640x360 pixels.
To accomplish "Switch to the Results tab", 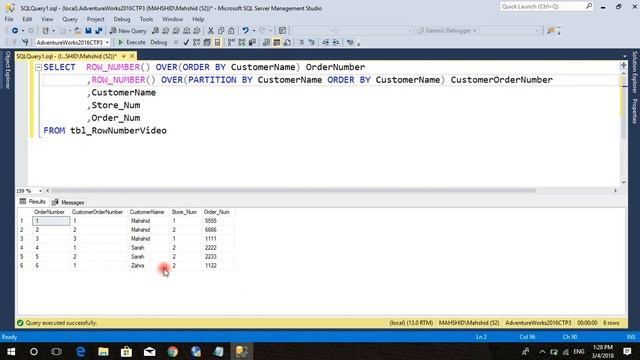I will [33, 202].
